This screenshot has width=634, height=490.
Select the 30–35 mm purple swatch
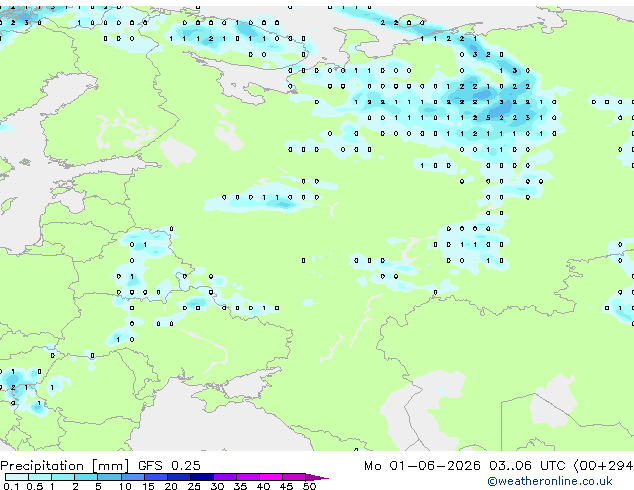(224, 477)
